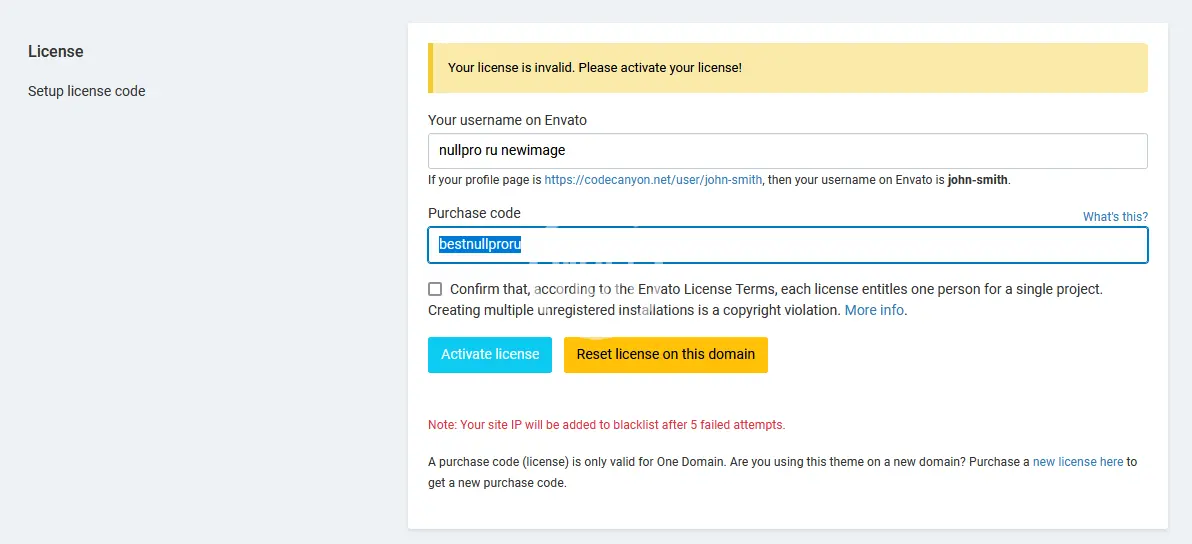Click the Confirm that license terms label text
The height and width of the screenshot is (544, 1192).
pyautogui.click(x=776, y=289)
